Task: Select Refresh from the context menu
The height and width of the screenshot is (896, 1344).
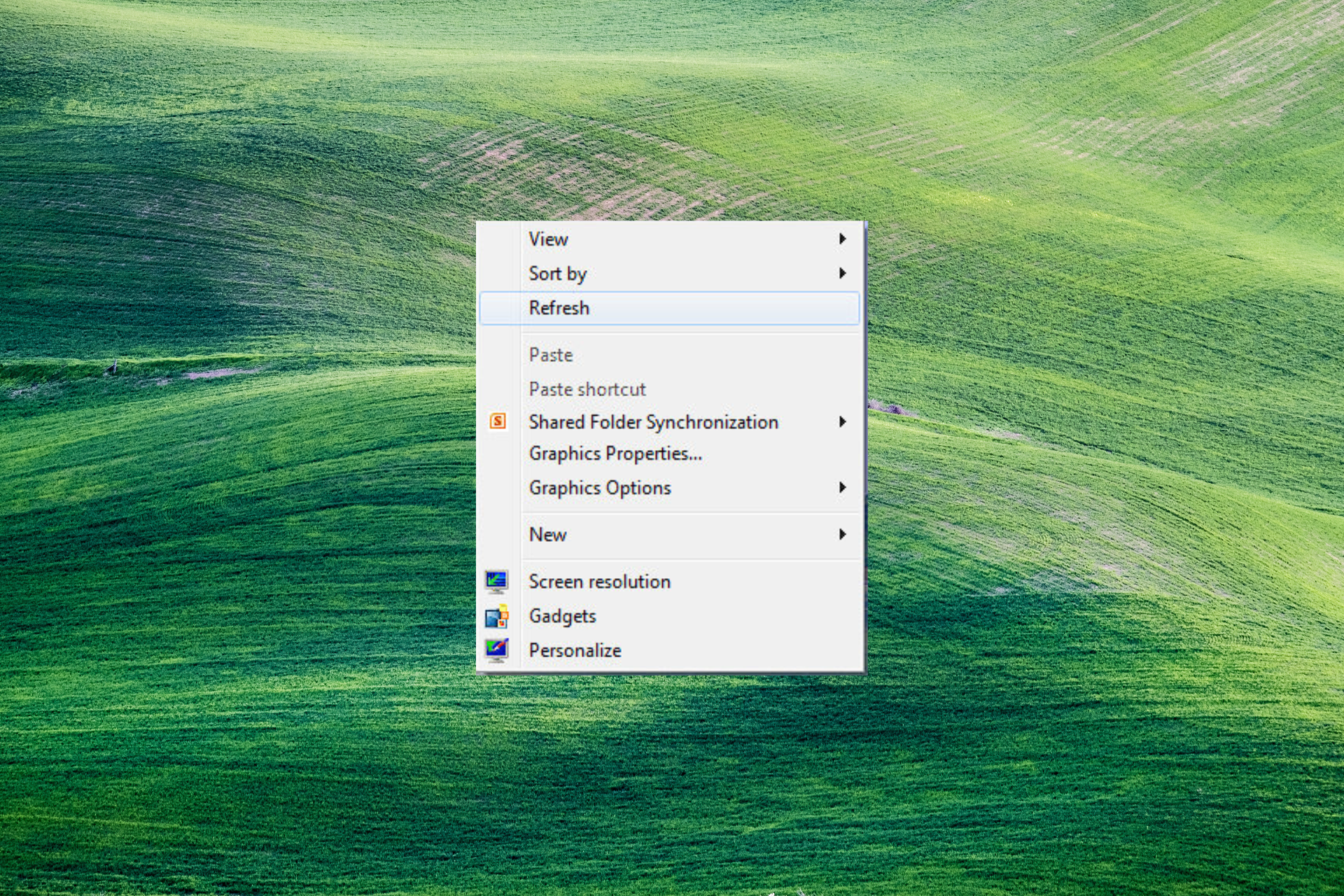Action: pos(670,308)
